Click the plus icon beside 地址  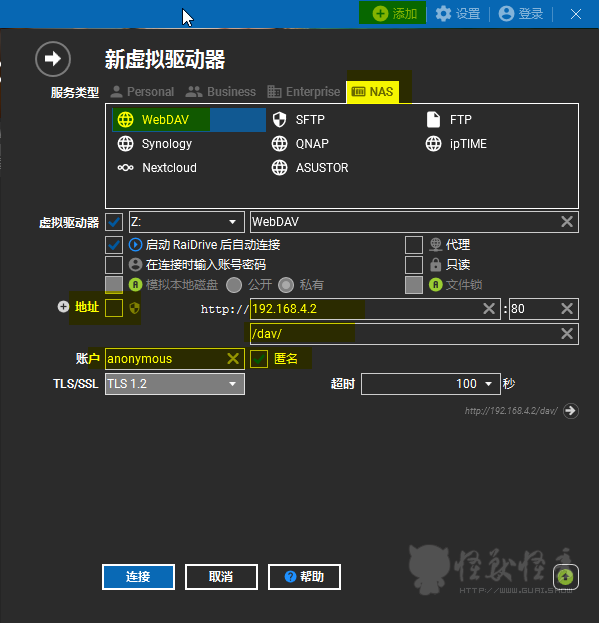pos(63,307)
